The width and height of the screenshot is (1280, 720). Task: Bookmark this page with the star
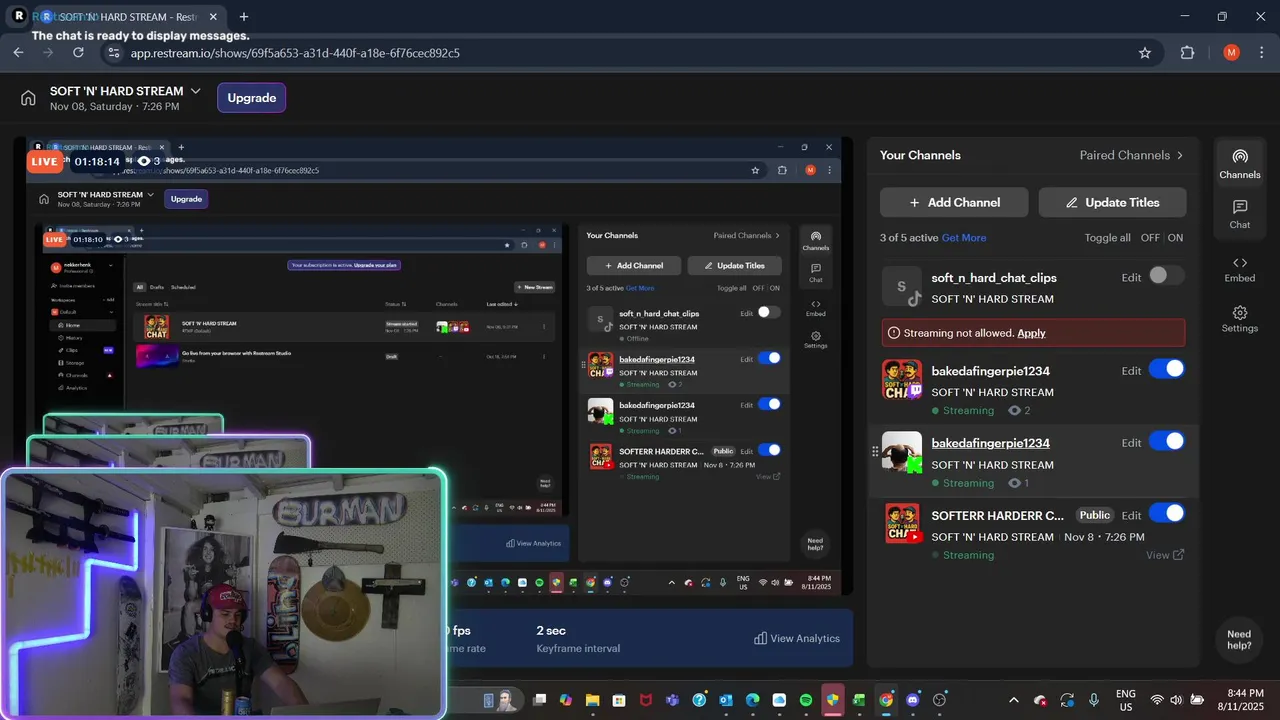(x=1145, y=53)
